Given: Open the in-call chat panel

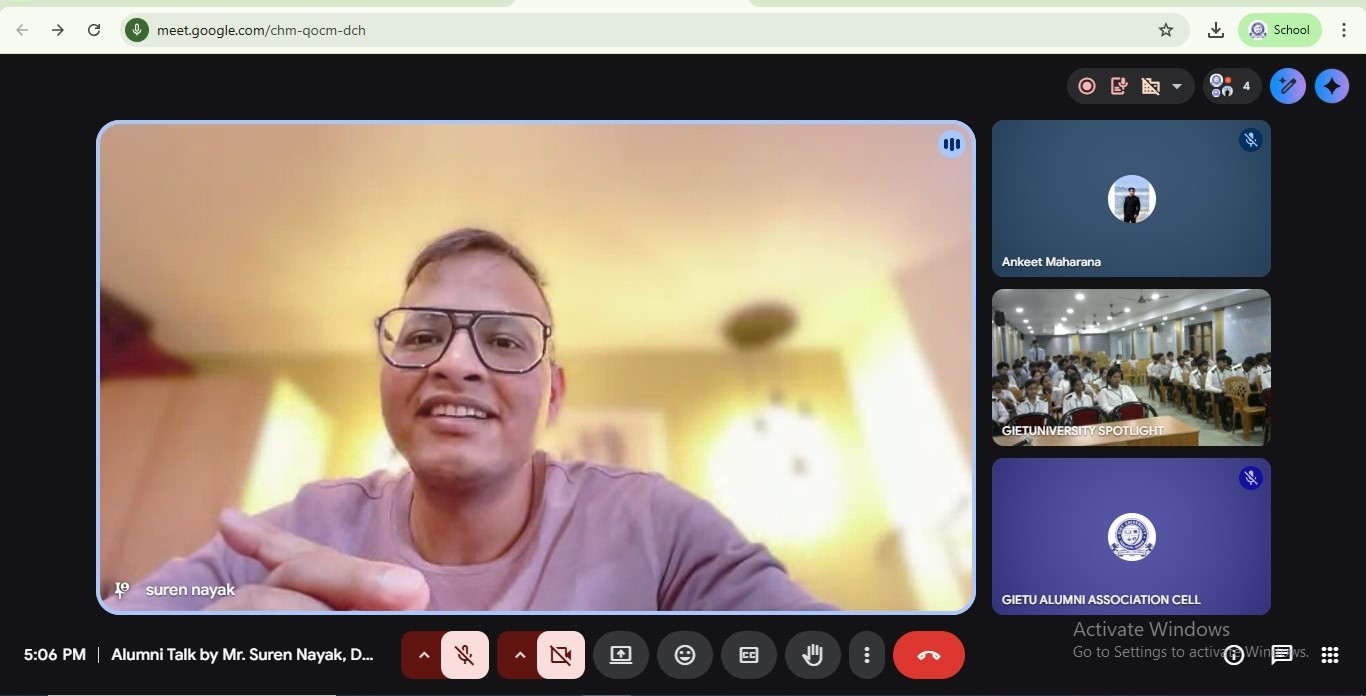Looking at the screenshot, I should point(1281,655).
